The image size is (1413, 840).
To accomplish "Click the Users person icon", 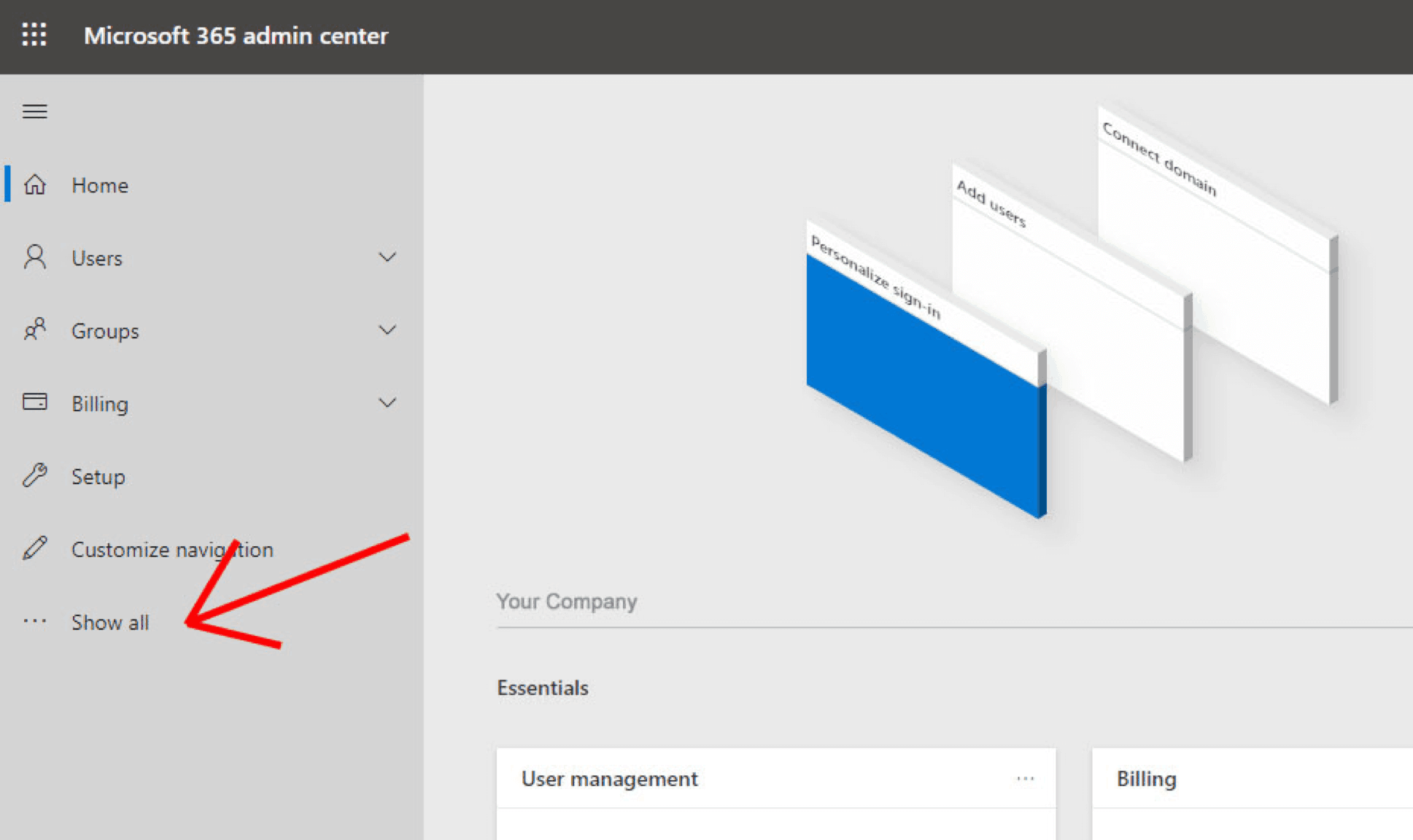I will click(34, 257).
